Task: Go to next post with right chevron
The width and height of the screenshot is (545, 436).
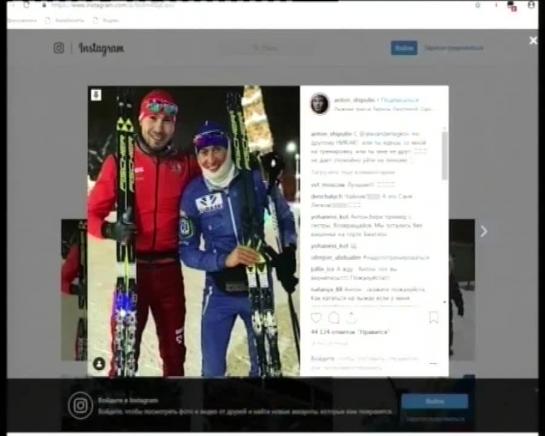Action: tap(483, 231)
